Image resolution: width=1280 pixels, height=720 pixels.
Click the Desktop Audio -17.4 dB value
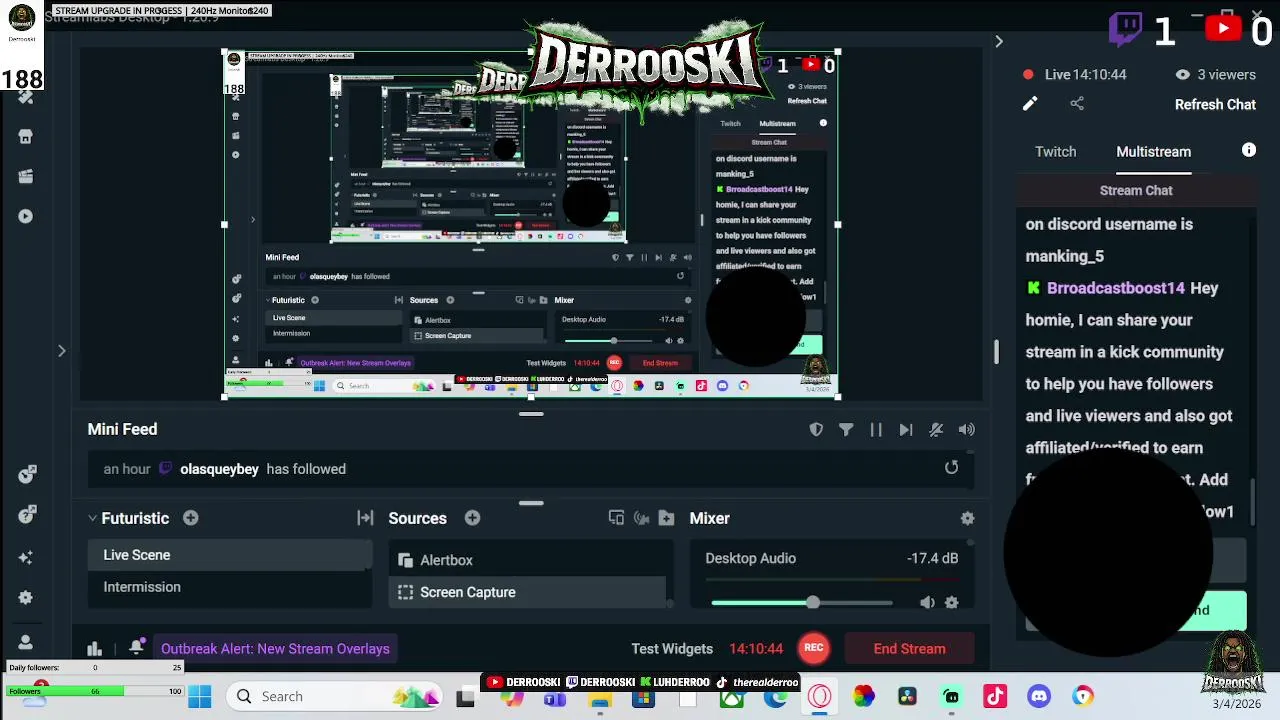(932, 558)
